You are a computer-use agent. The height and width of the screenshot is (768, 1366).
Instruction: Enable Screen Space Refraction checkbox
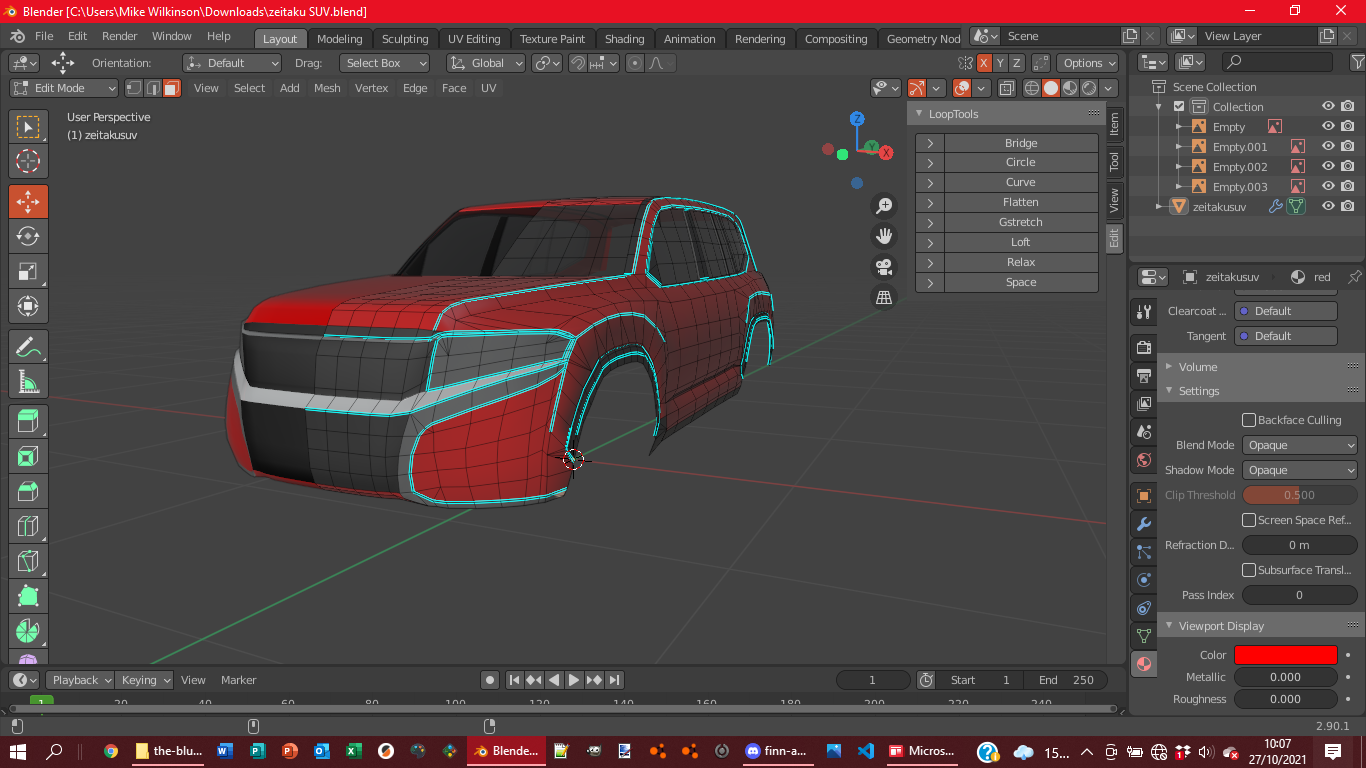click(x=1249, y=520)
